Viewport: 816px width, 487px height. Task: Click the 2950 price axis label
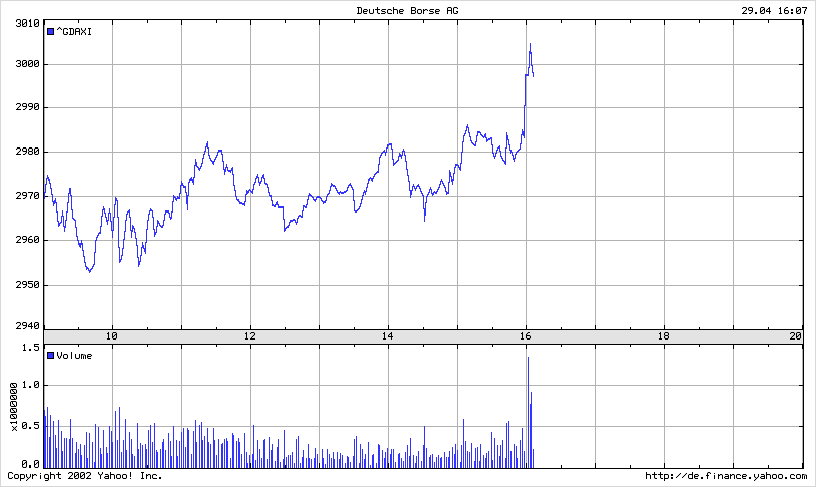point(27,285)
